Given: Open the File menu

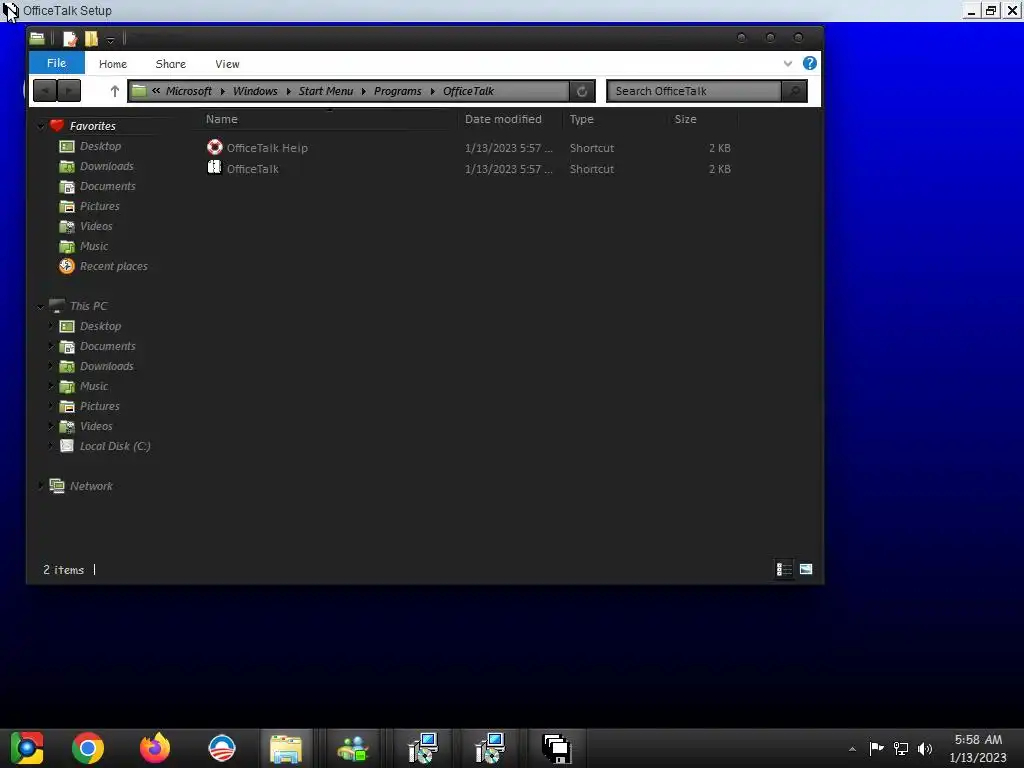Looking at the screenshot, I should 56,63.
